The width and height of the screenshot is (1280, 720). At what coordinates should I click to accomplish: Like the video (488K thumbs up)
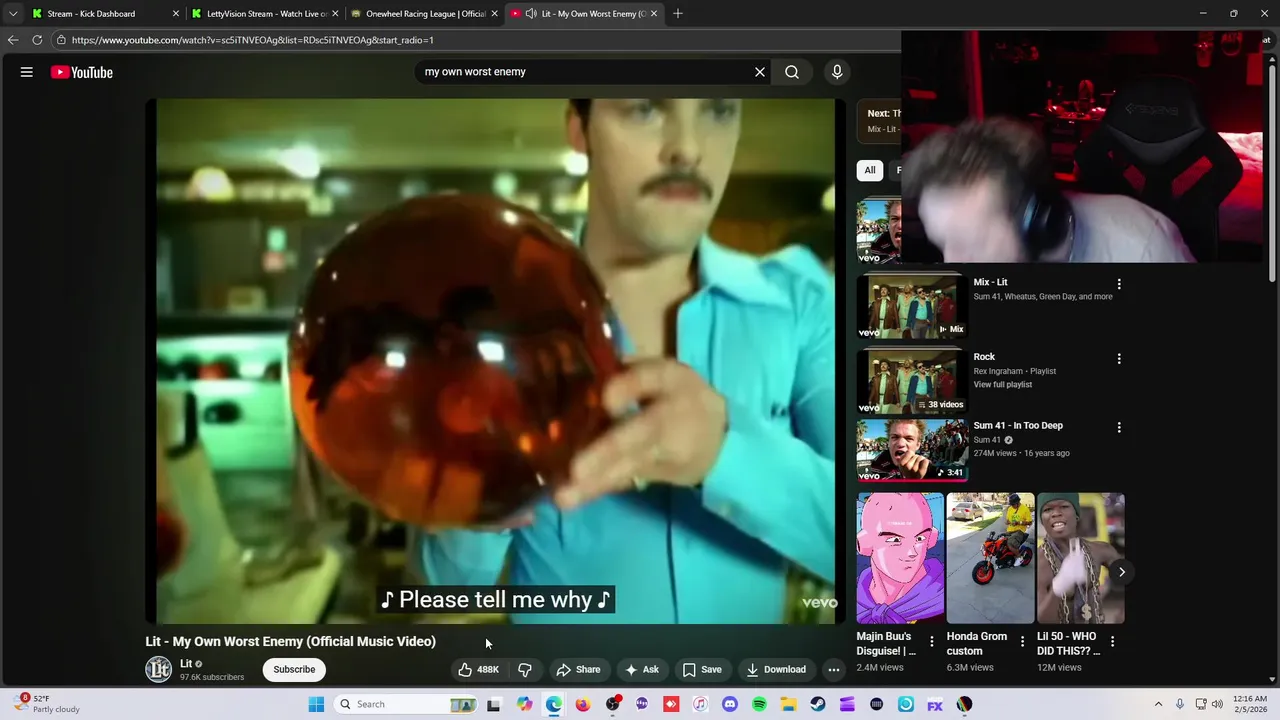[x=479, y=670]
